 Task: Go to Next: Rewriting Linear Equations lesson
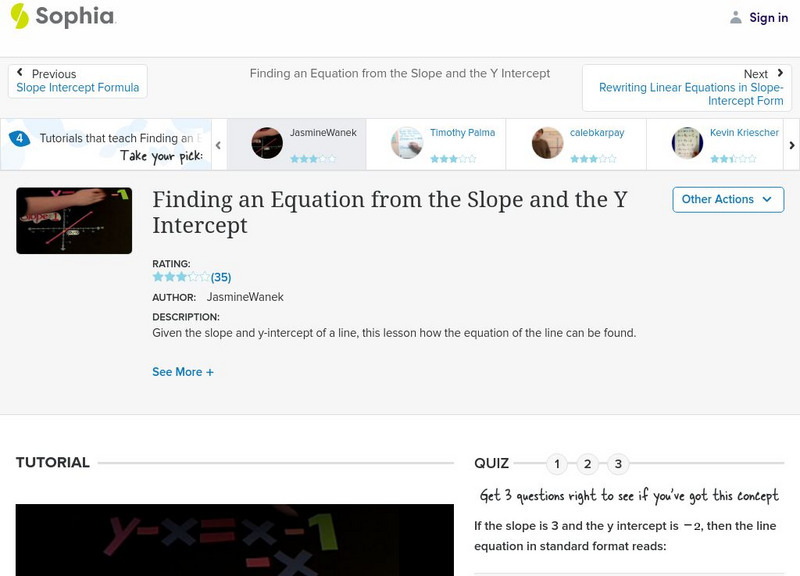(x=690, y=88)
